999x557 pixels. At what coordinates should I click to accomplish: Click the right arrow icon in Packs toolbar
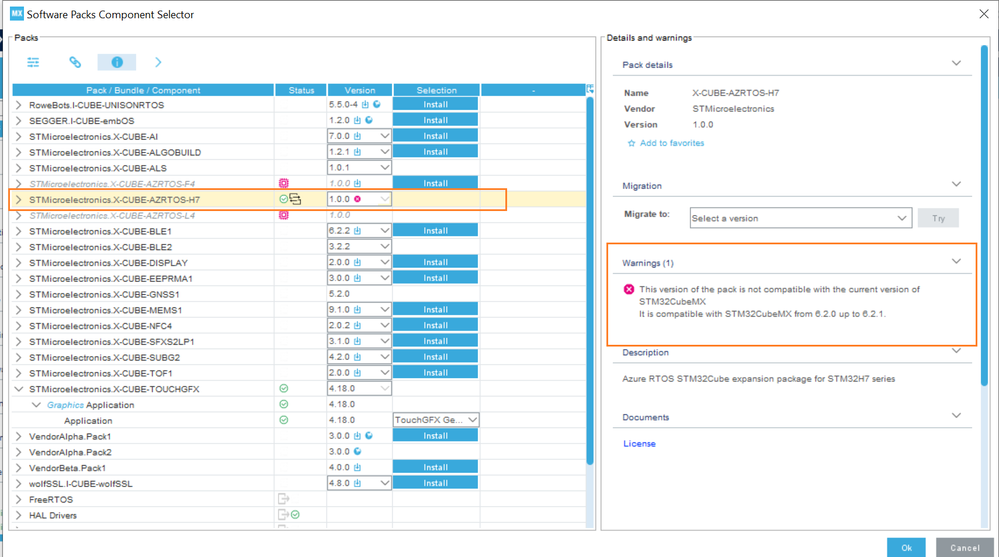(x=158, y=62)
